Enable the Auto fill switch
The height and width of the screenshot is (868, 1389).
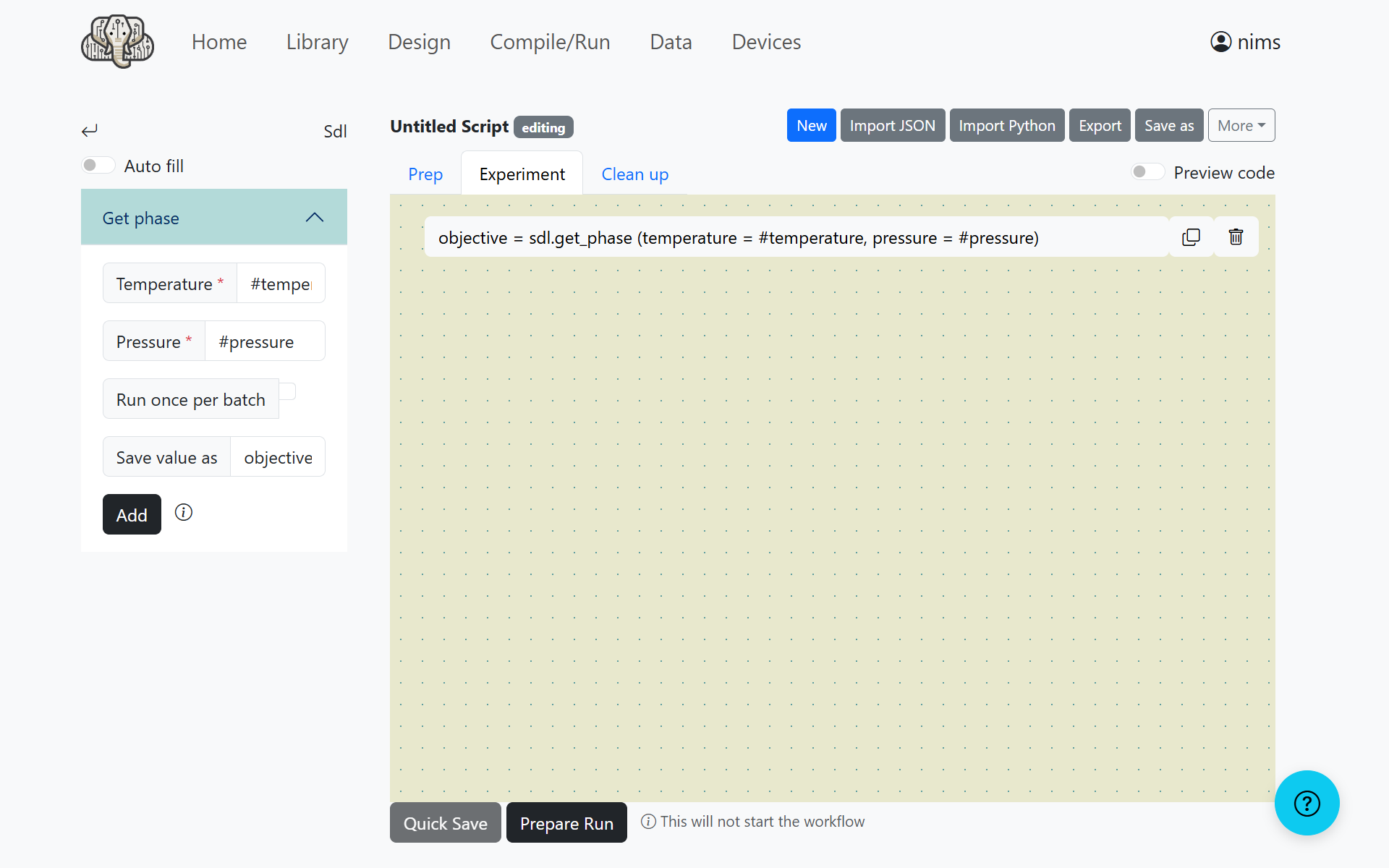(x=98, y=166)
